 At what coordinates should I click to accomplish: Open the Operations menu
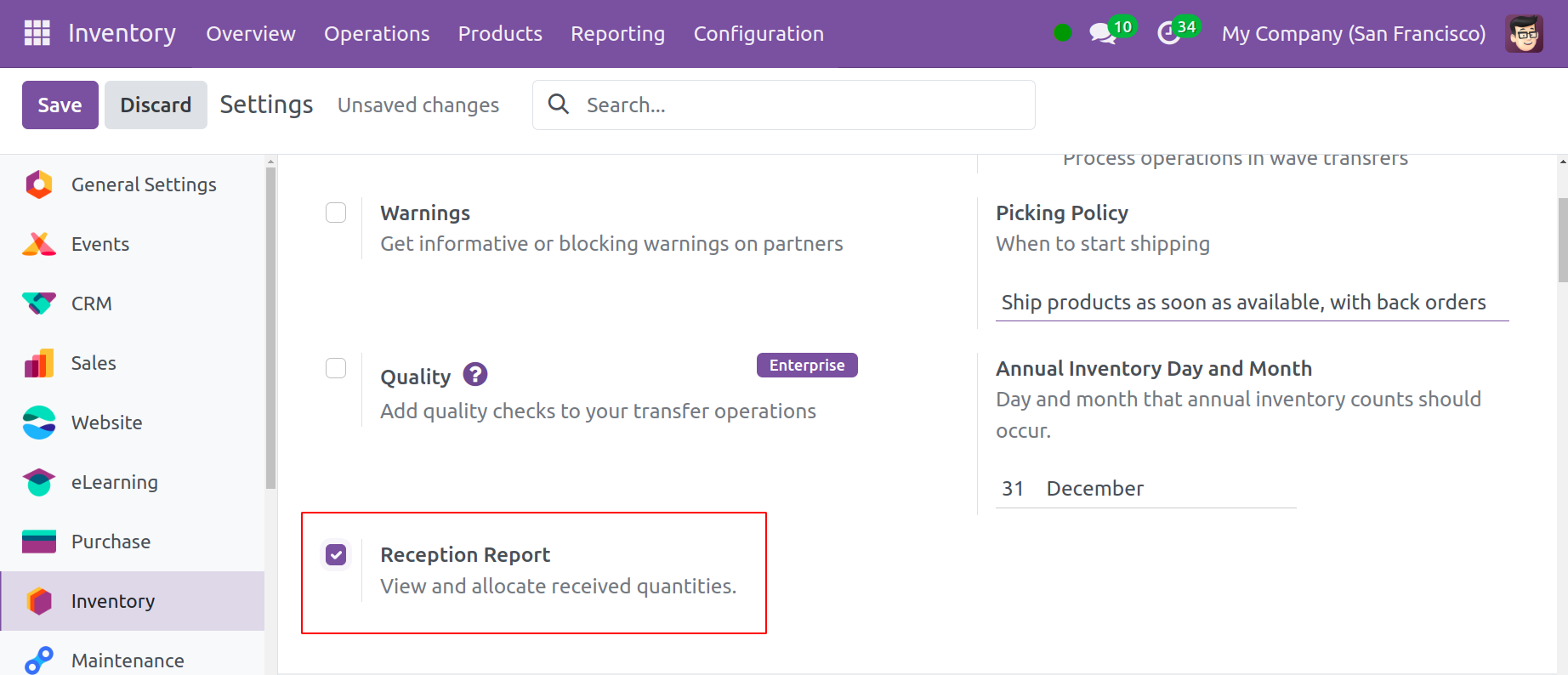point(377,34)
